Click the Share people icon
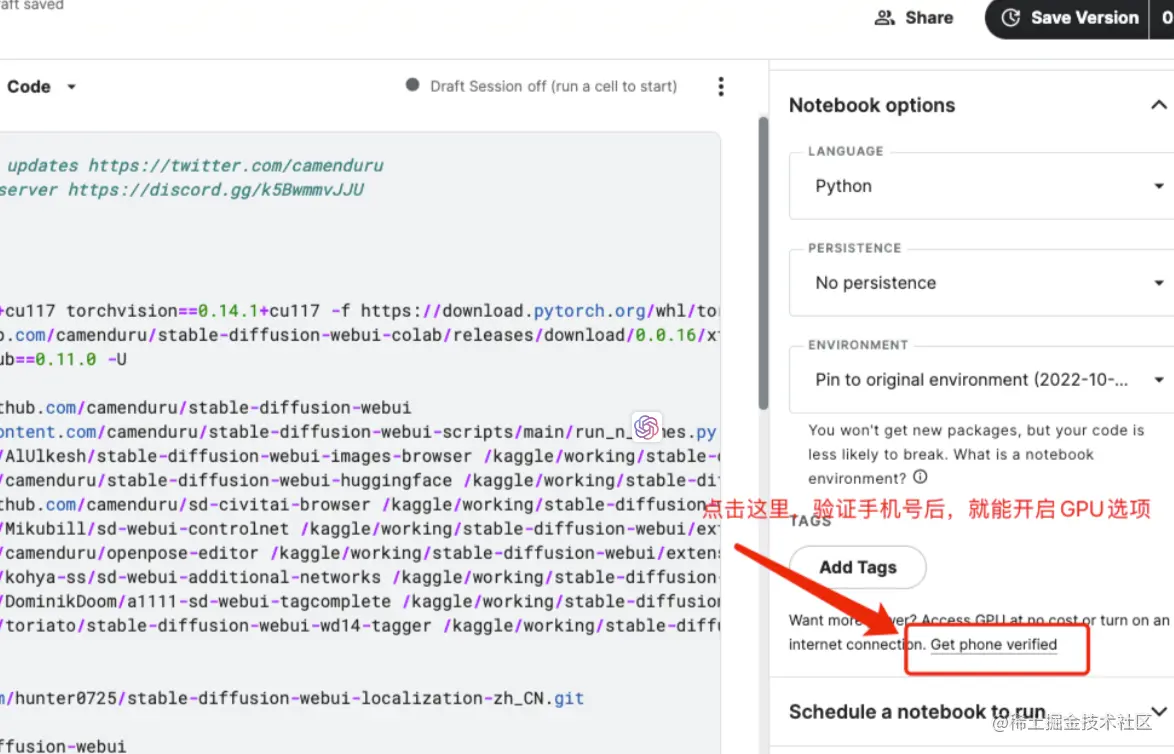 pos(884,17)
